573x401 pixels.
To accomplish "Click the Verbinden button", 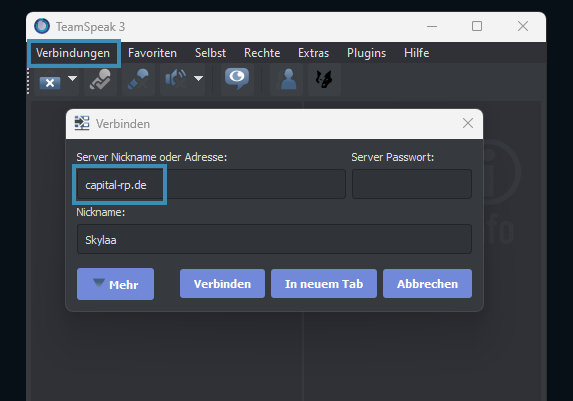I will coord(222,284).
